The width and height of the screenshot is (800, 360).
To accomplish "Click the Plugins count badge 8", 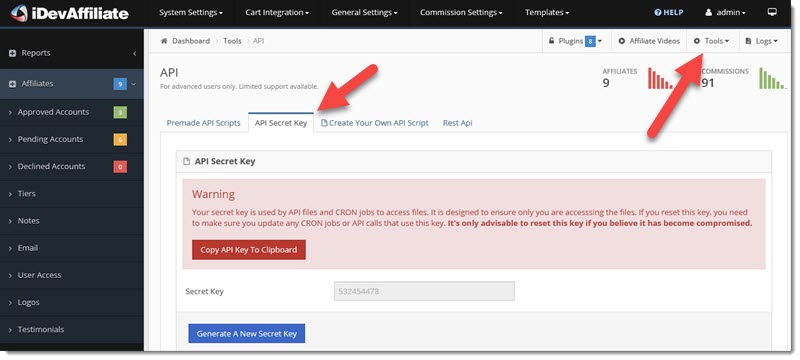I will pyautogui.click(x=590, y=41).
